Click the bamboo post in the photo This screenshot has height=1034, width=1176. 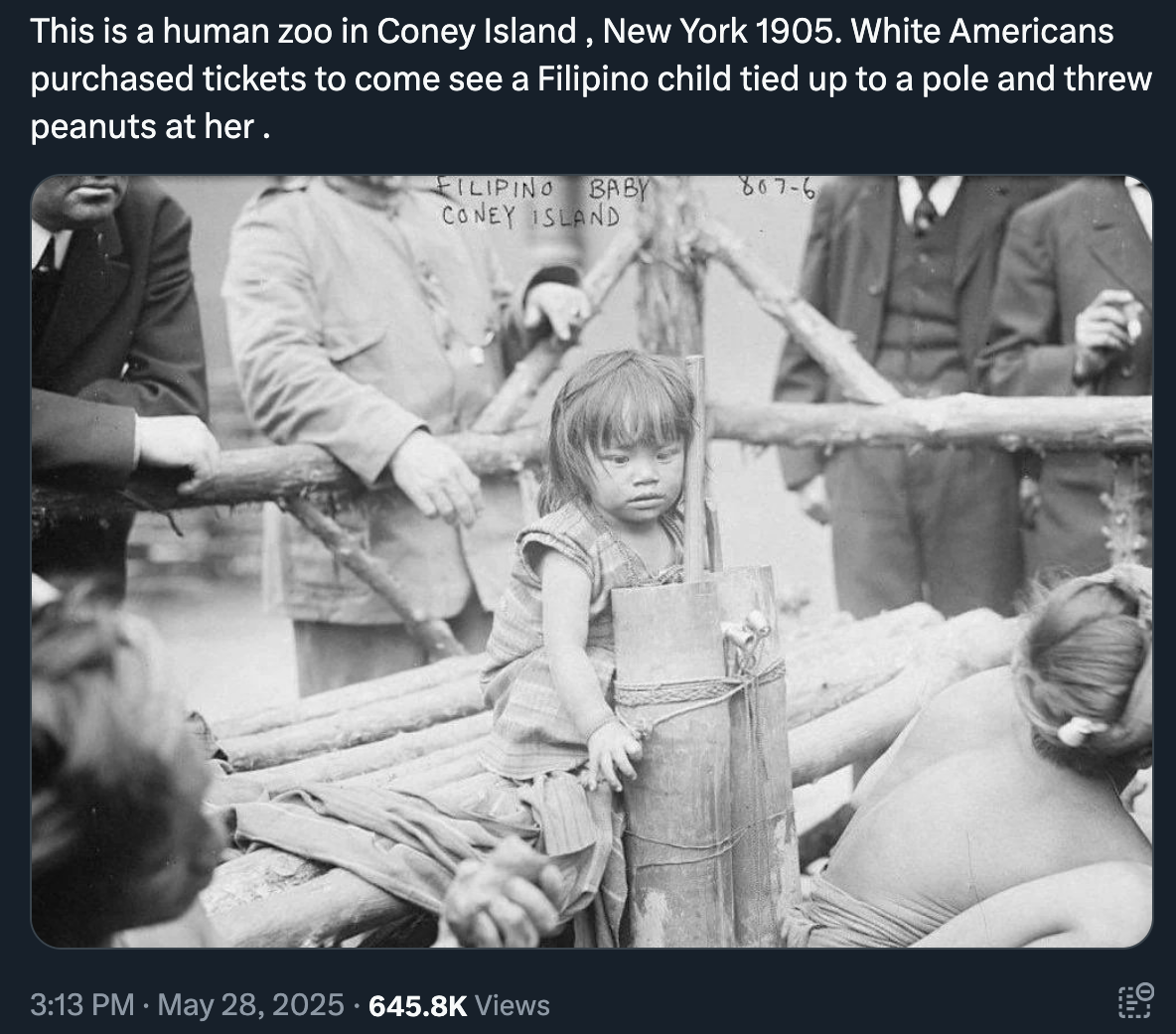coord(705,754)
